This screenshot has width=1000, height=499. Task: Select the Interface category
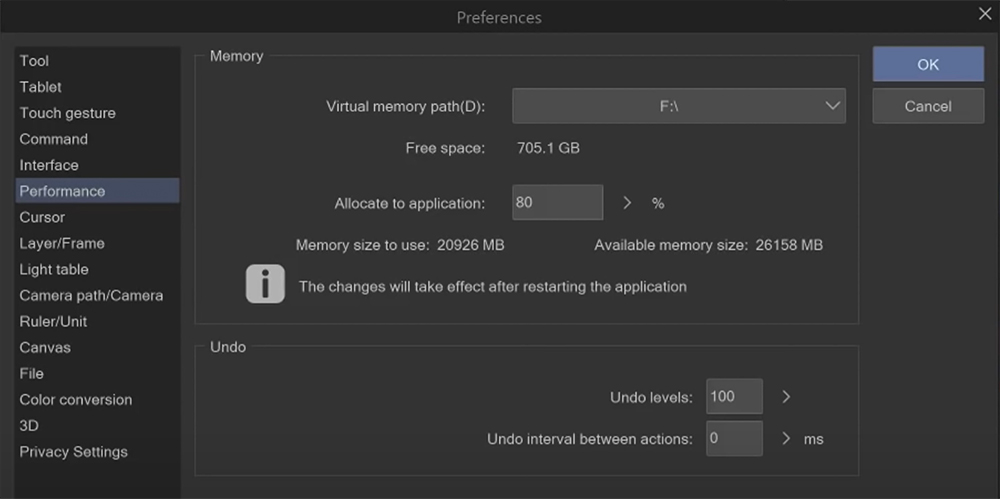(x=49, y=165)
